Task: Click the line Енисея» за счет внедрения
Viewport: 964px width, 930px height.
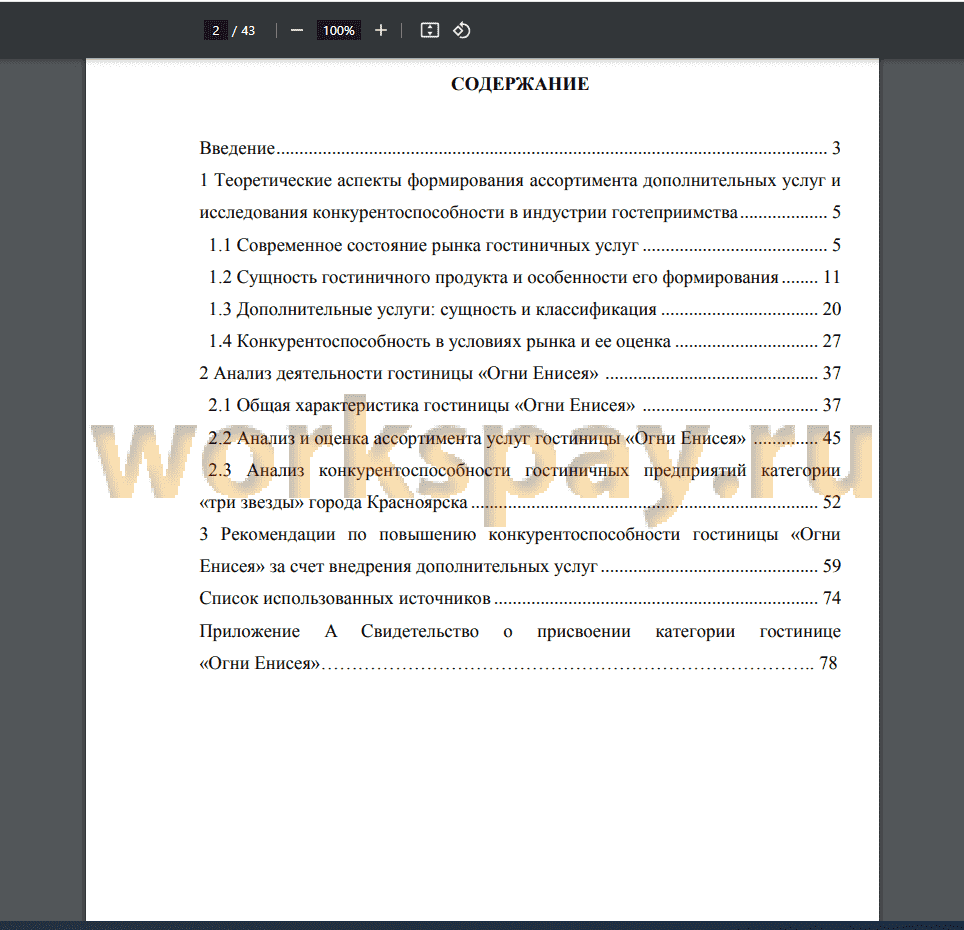Action: click(520, 566)
